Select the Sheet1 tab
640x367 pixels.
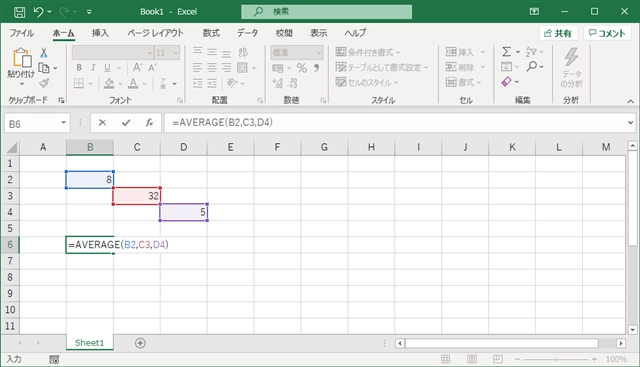(89, 343)
